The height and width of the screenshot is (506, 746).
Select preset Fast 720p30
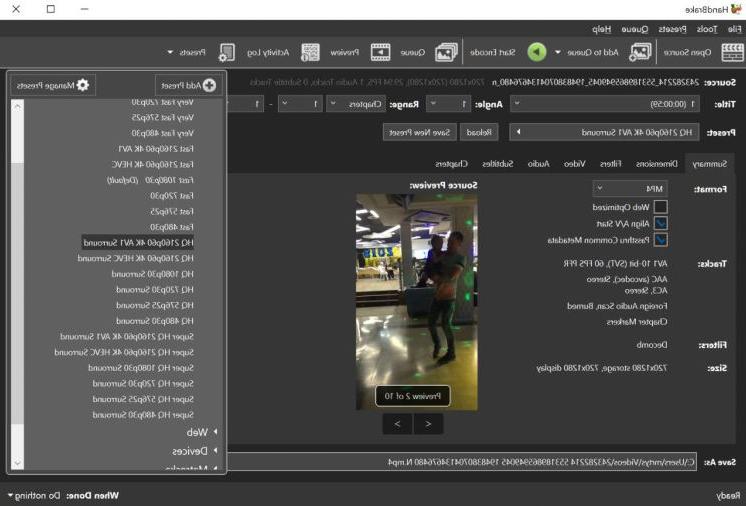tap(172, 196)
